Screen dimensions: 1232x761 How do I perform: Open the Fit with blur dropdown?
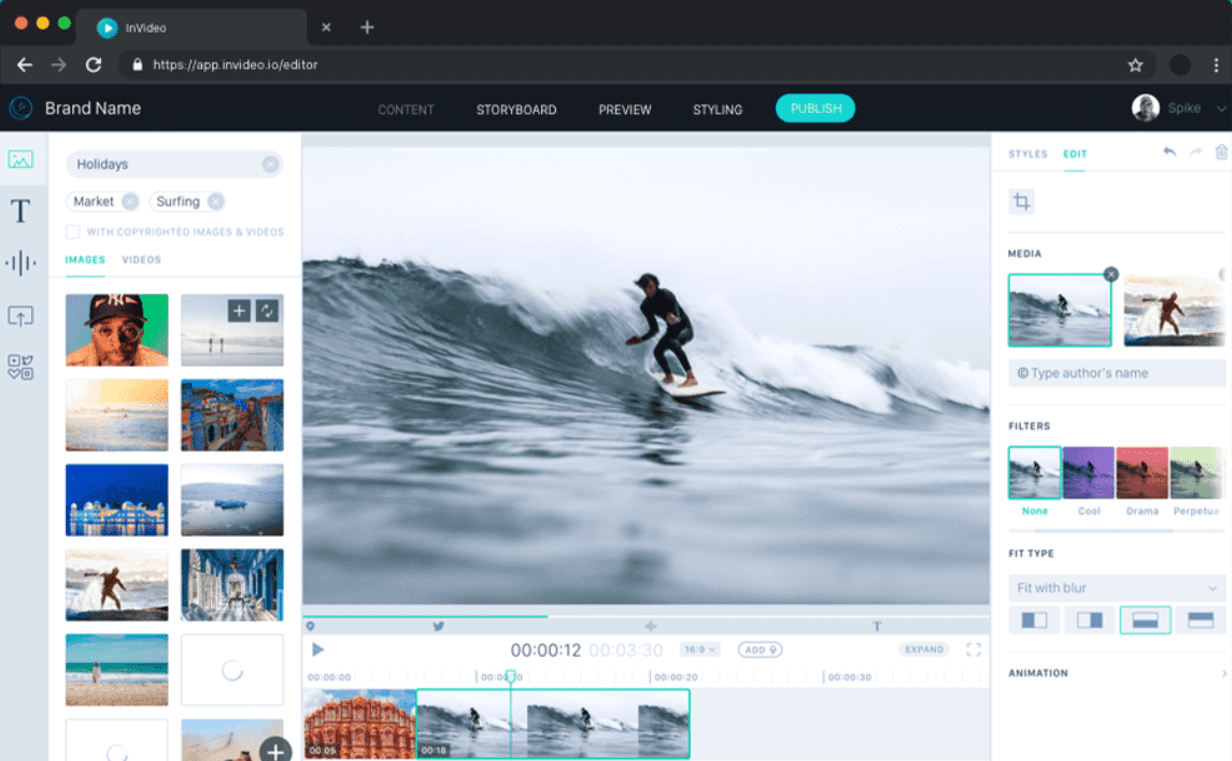(x=1116, y=588)
